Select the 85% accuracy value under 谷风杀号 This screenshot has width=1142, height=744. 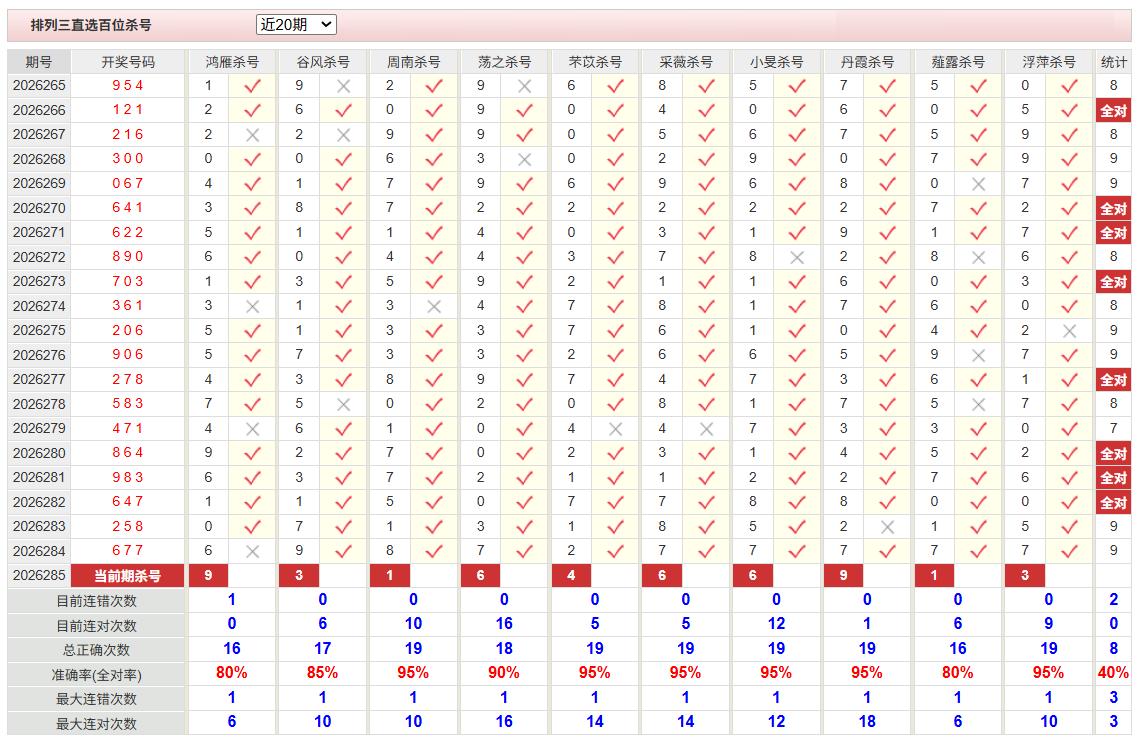click(323, 673)
